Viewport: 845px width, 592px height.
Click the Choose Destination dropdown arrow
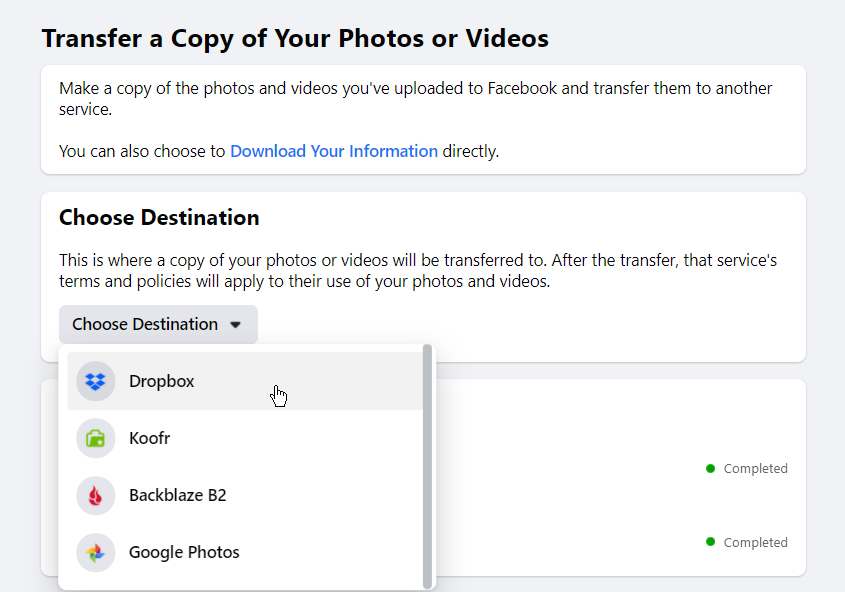[236, 325]
